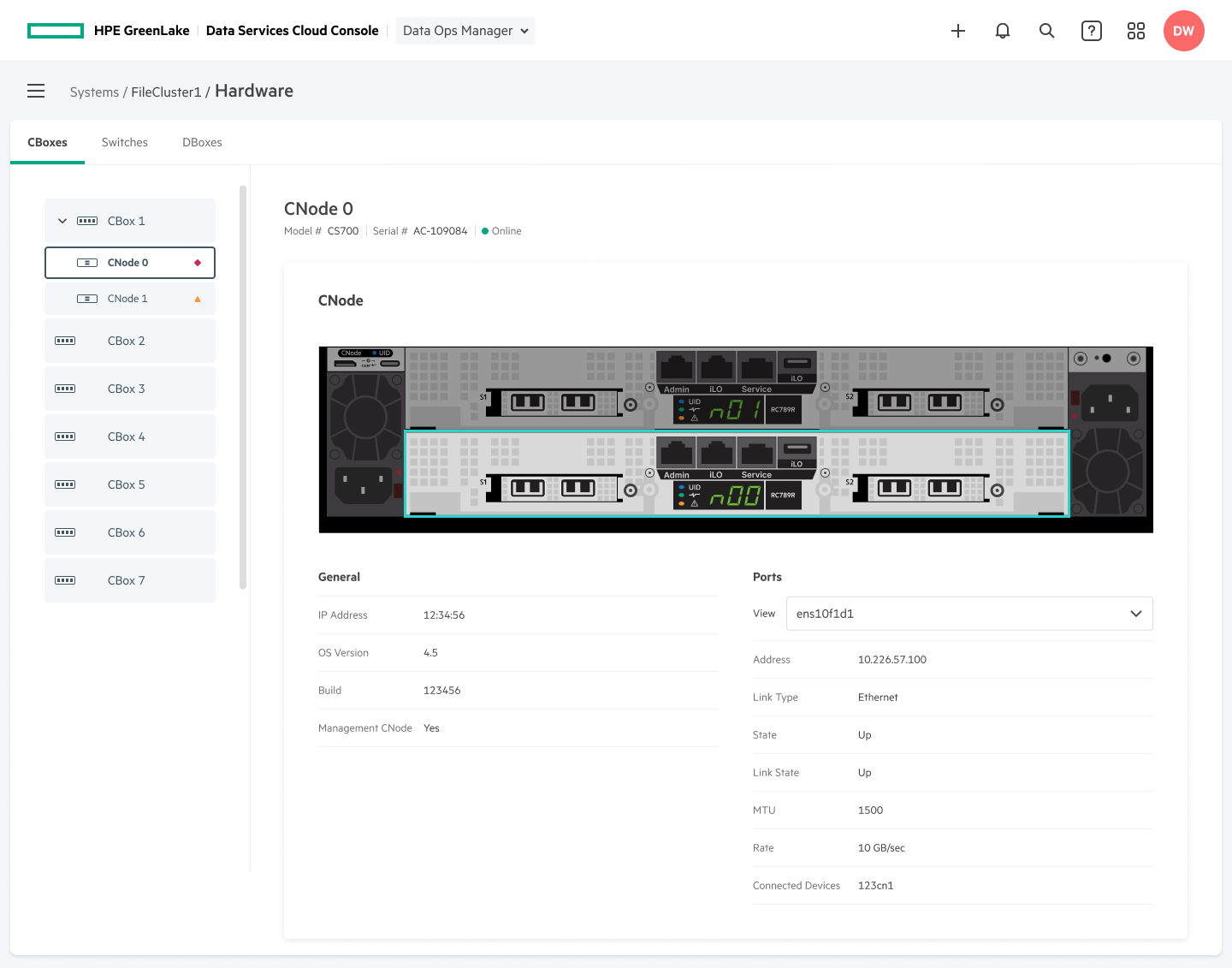Select CNode 1 in the tree
This screenshot has height=968, width=1232.
(130, 299)
